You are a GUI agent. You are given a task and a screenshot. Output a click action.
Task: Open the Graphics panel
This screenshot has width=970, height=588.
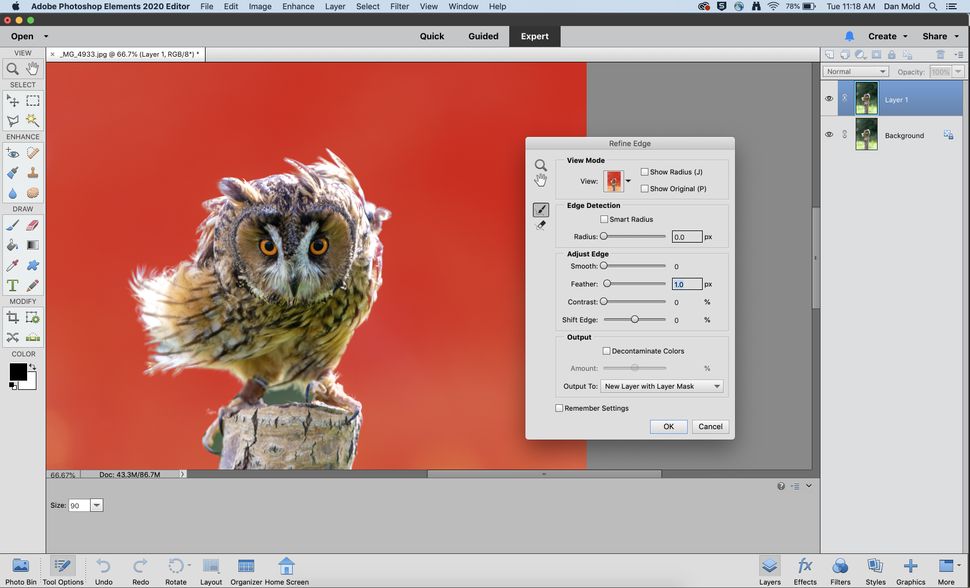(910, 568)
